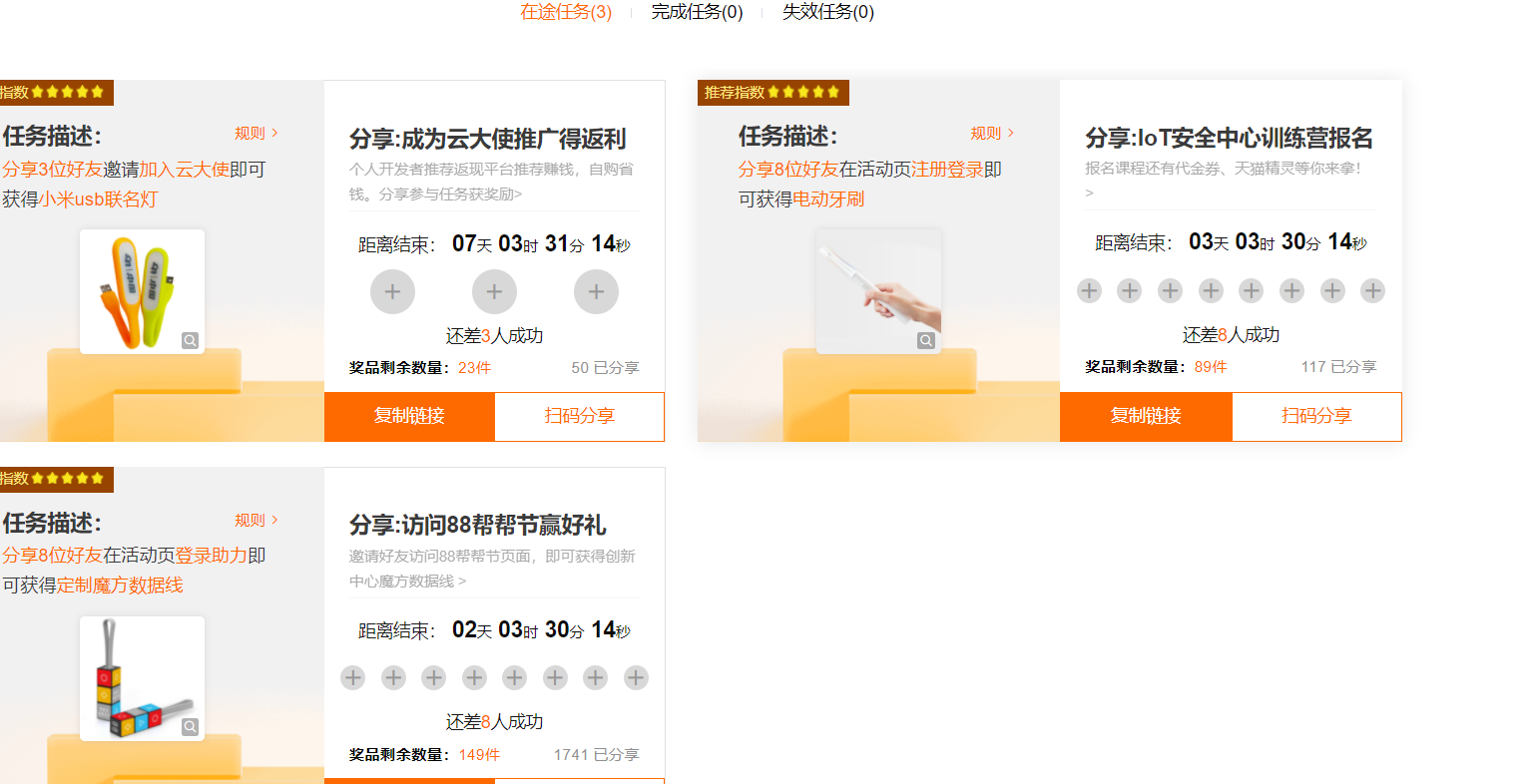Click 扫码分享 for IoT安全中心训练营报名 task
This screenshot has height=784, width=1539.
click(1316, 416)
